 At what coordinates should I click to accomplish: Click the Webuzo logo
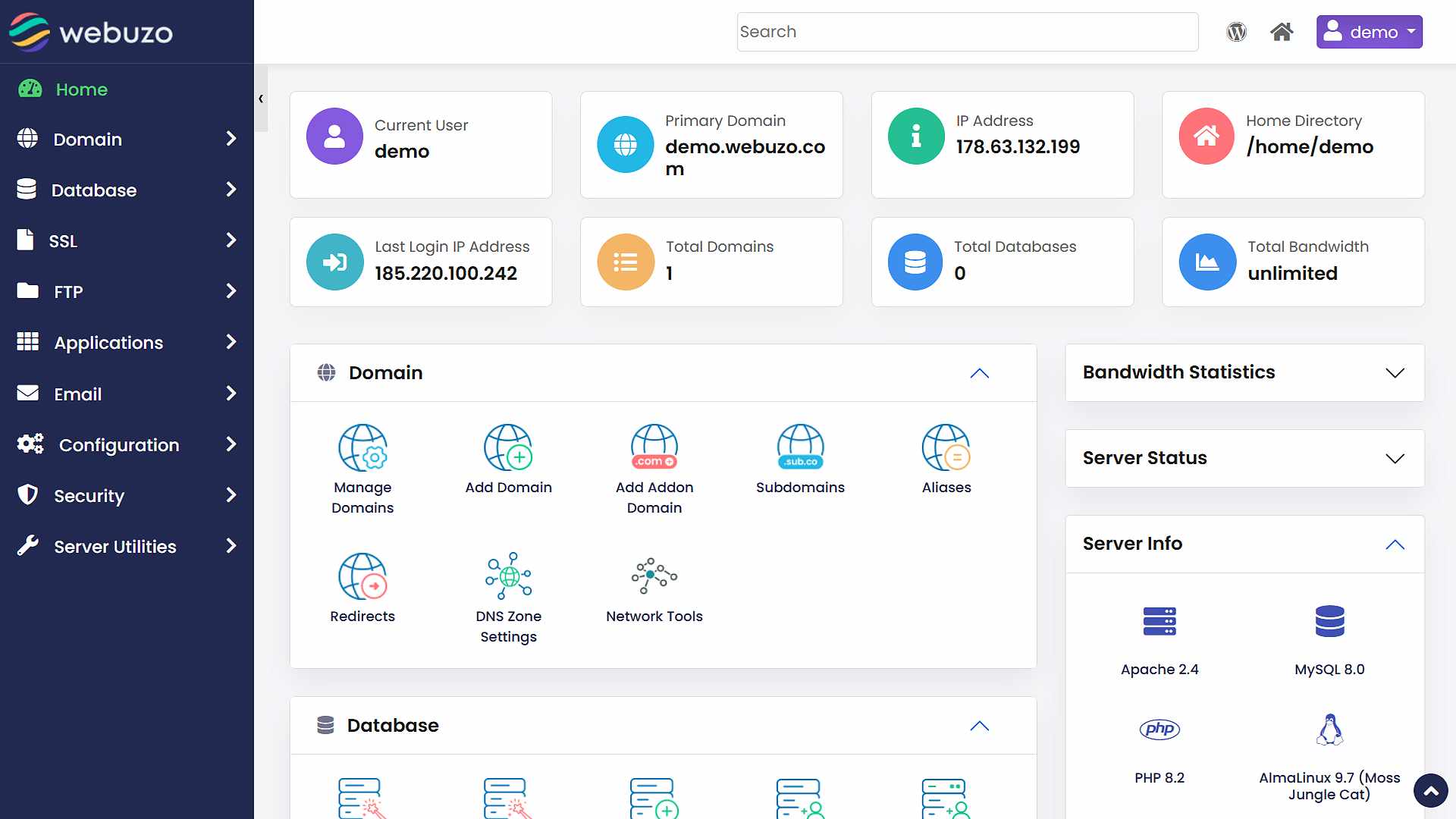click(91, 32)
